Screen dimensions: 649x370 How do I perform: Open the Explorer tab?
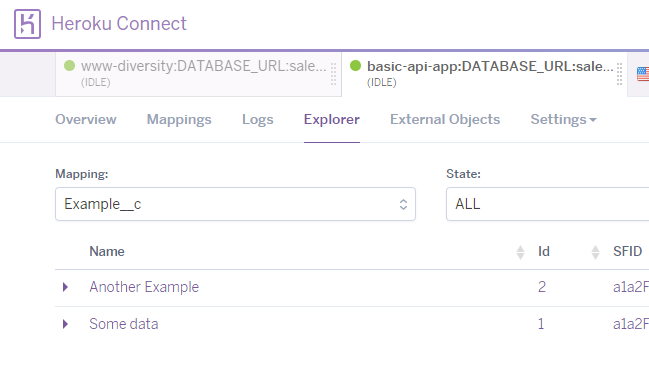pos(332,120)
